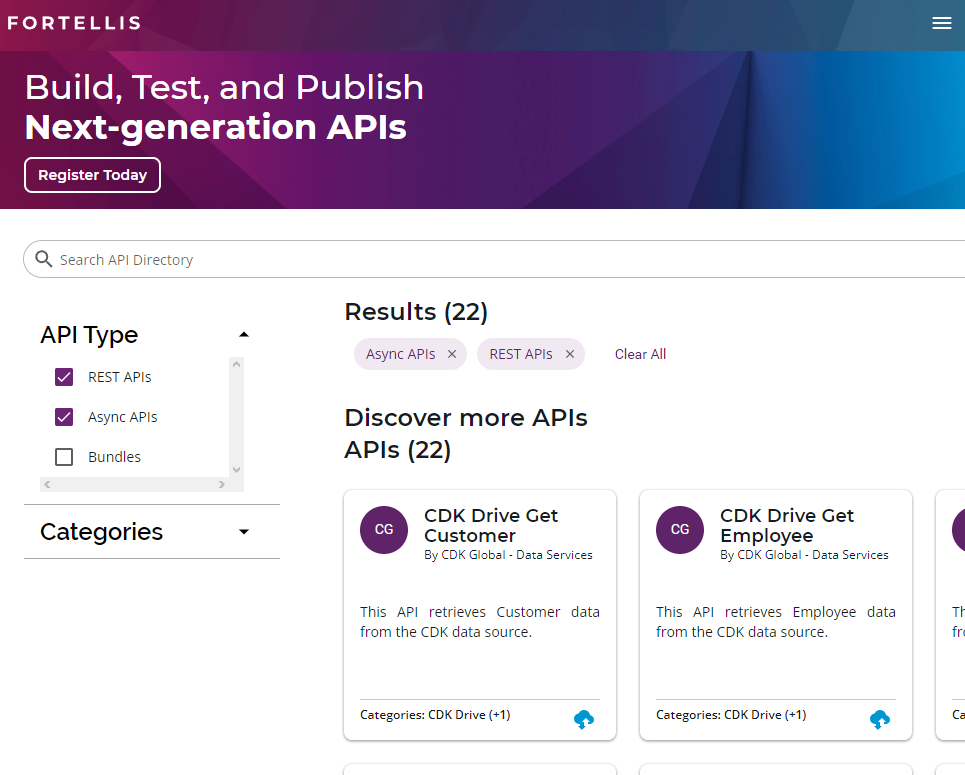Open the hamburger menu icon
Screen dimensions: 965x775
(942, 23)
